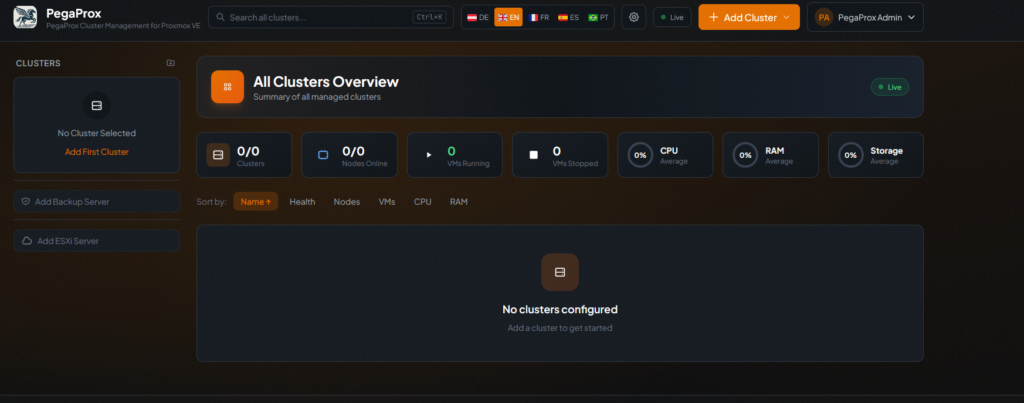Image resolution: width=1024 pixels, height=403 pixels.
Task: Sort clusters by Name
Action: click(x=255, y=202)
